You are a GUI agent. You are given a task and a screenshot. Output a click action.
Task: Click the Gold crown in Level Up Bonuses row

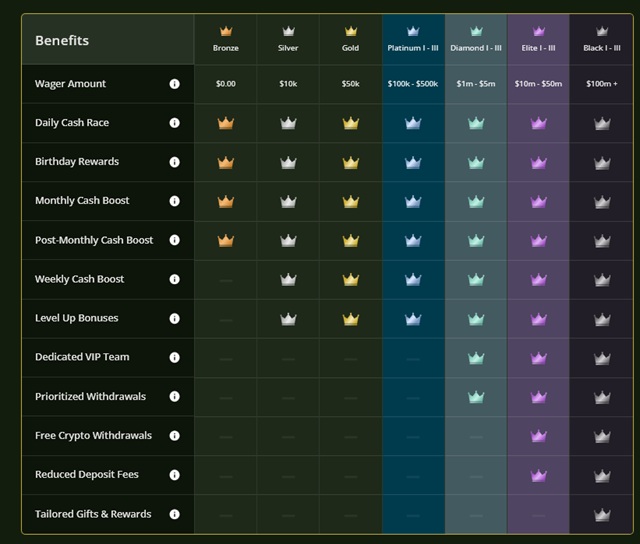351,319
